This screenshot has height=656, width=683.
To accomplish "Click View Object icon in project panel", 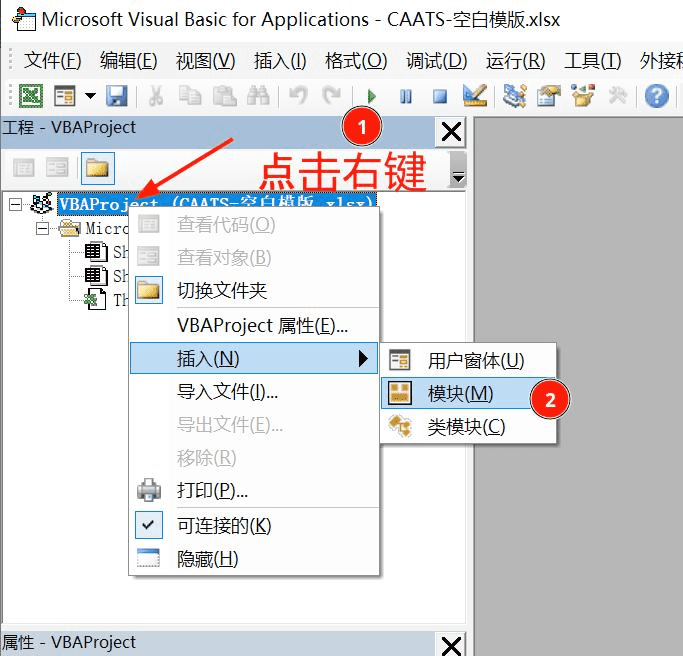I will pos(57,168).
